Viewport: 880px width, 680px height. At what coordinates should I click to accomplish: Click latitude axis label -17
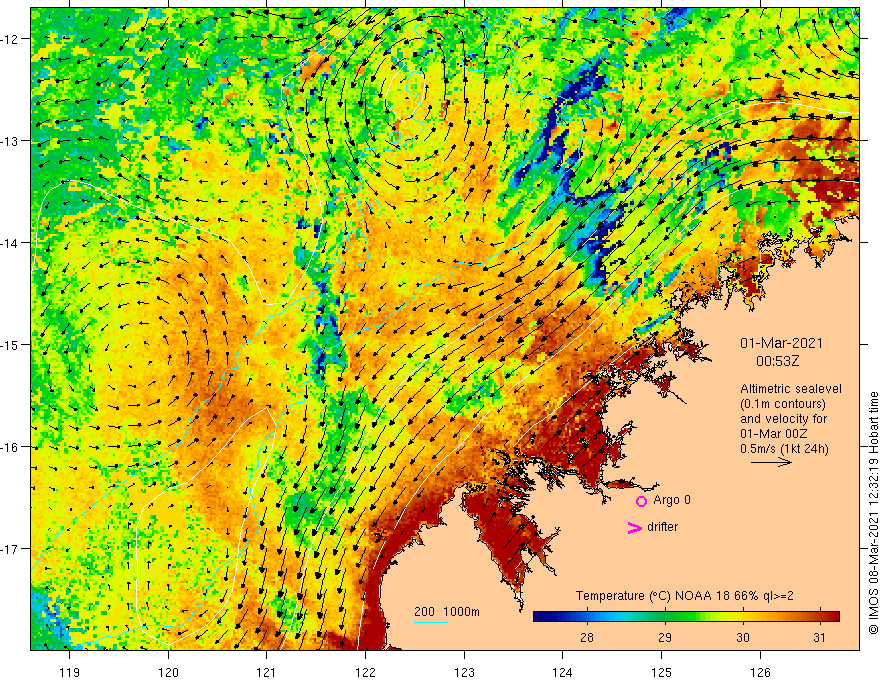tap(9, 549)
